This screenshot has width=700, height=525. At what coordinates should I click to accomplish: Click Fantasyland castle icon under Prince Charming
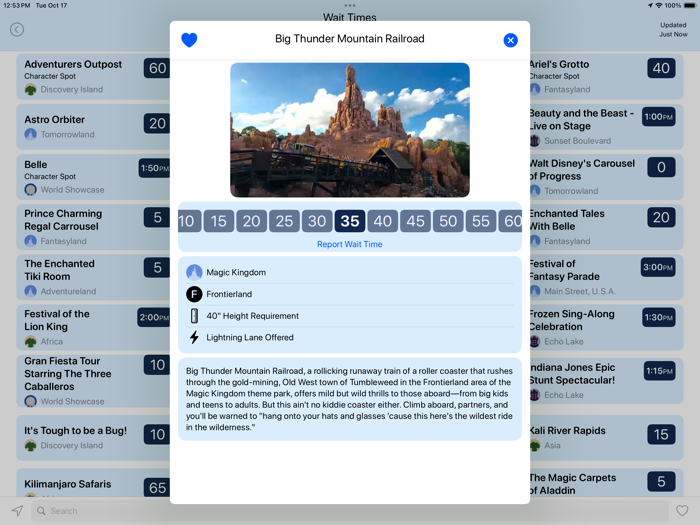(30, 241)
